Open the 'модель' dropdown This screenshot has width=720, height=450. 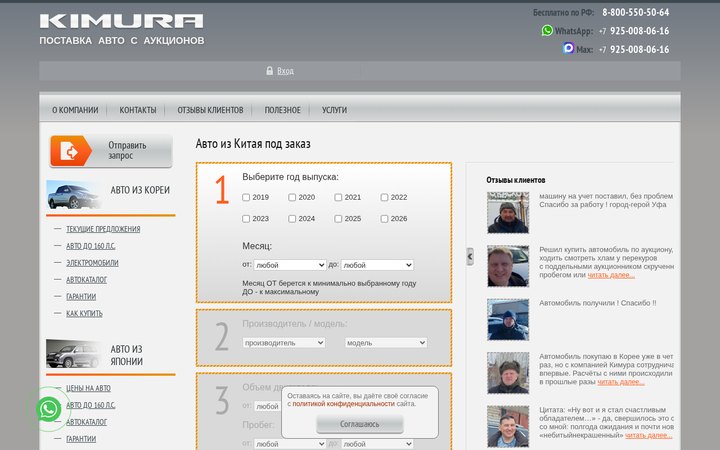click(x=386, y=343)
